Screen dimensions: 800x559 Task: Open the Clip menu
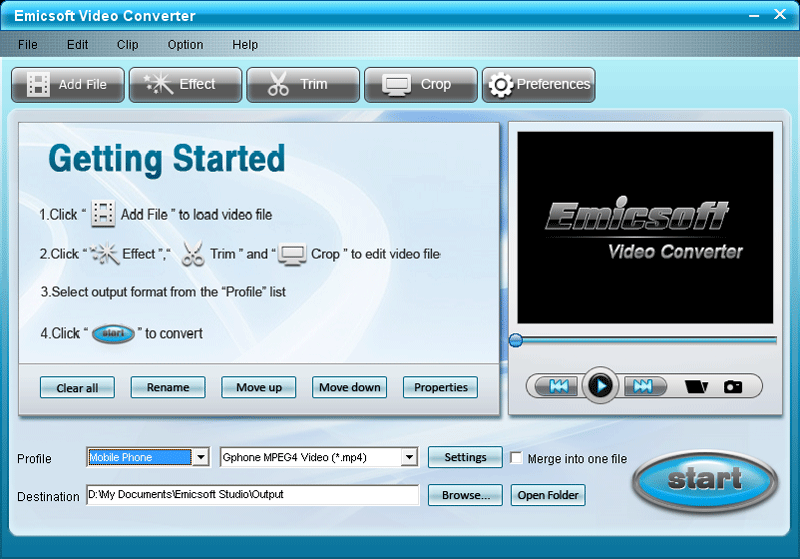point(128,45)
